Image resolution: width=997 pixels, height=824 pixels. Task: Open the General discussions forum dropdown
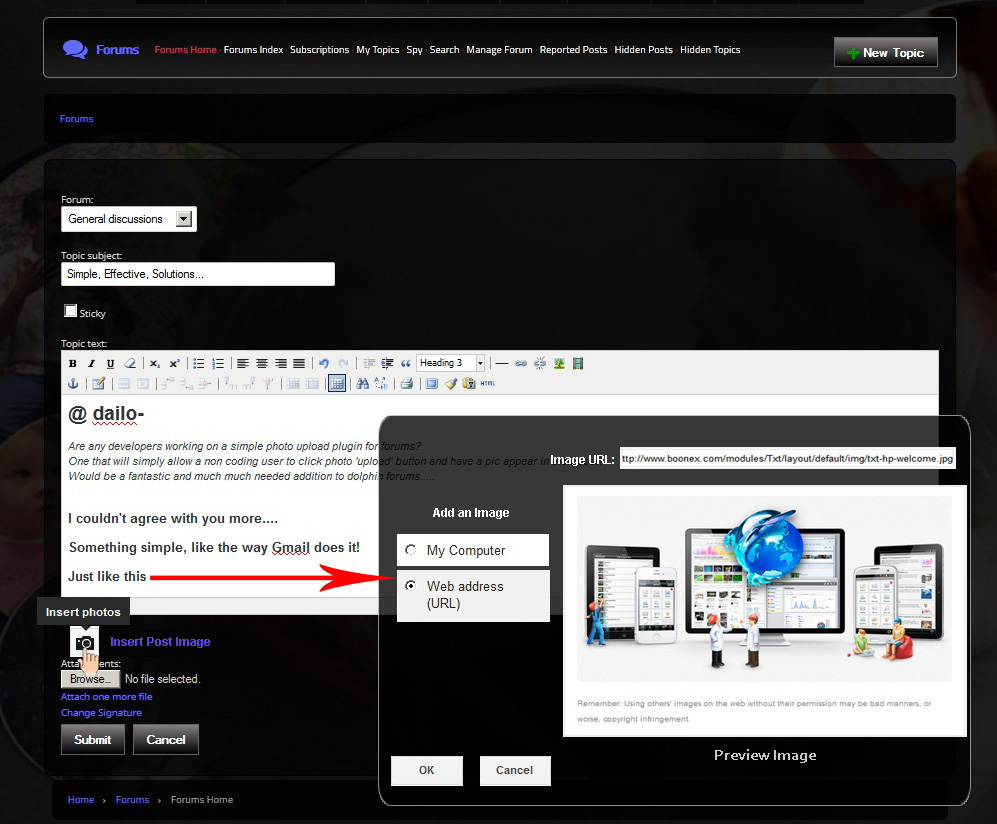click(x=183, y=219)
